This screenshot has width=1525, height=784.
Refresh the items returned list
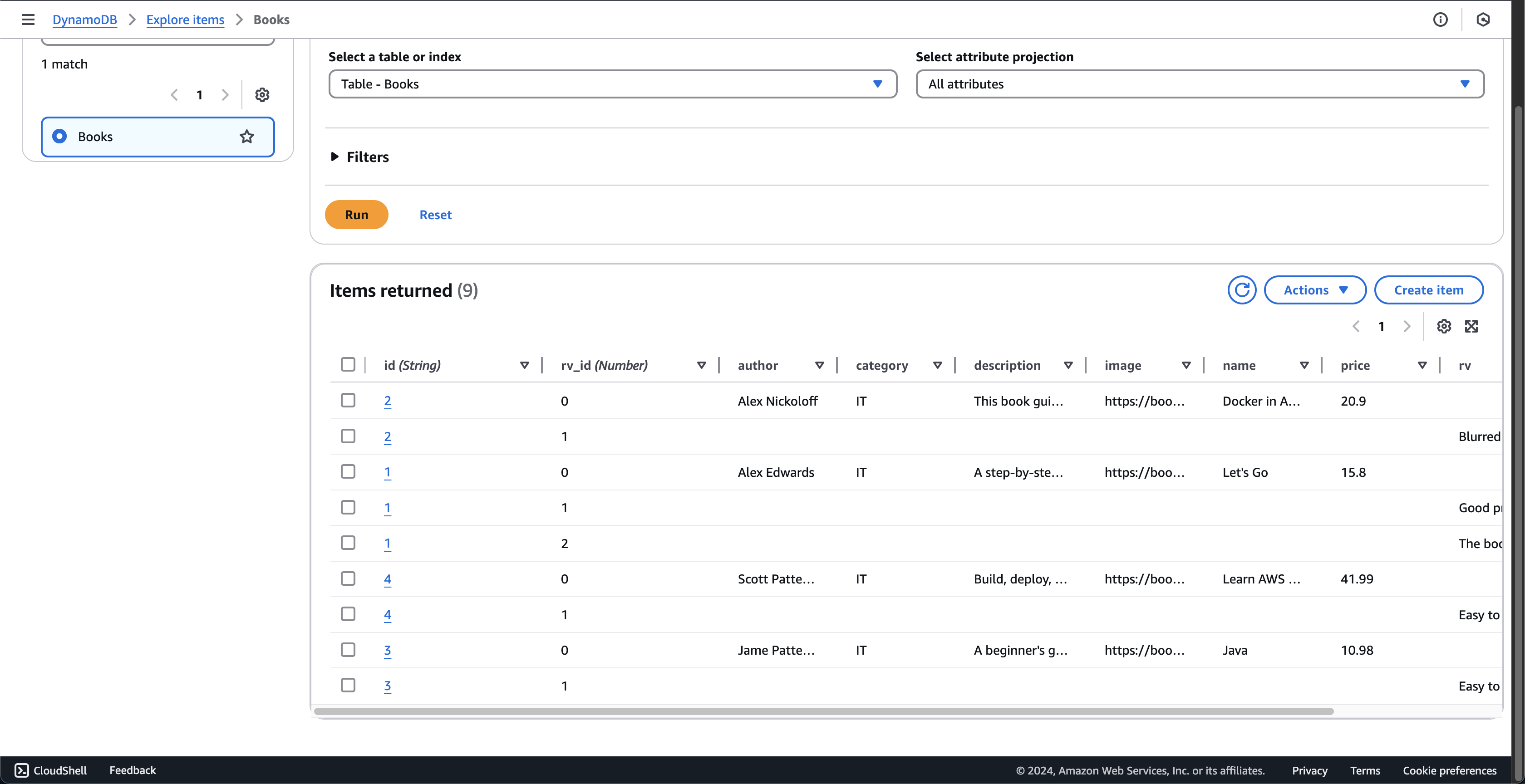1242,290
